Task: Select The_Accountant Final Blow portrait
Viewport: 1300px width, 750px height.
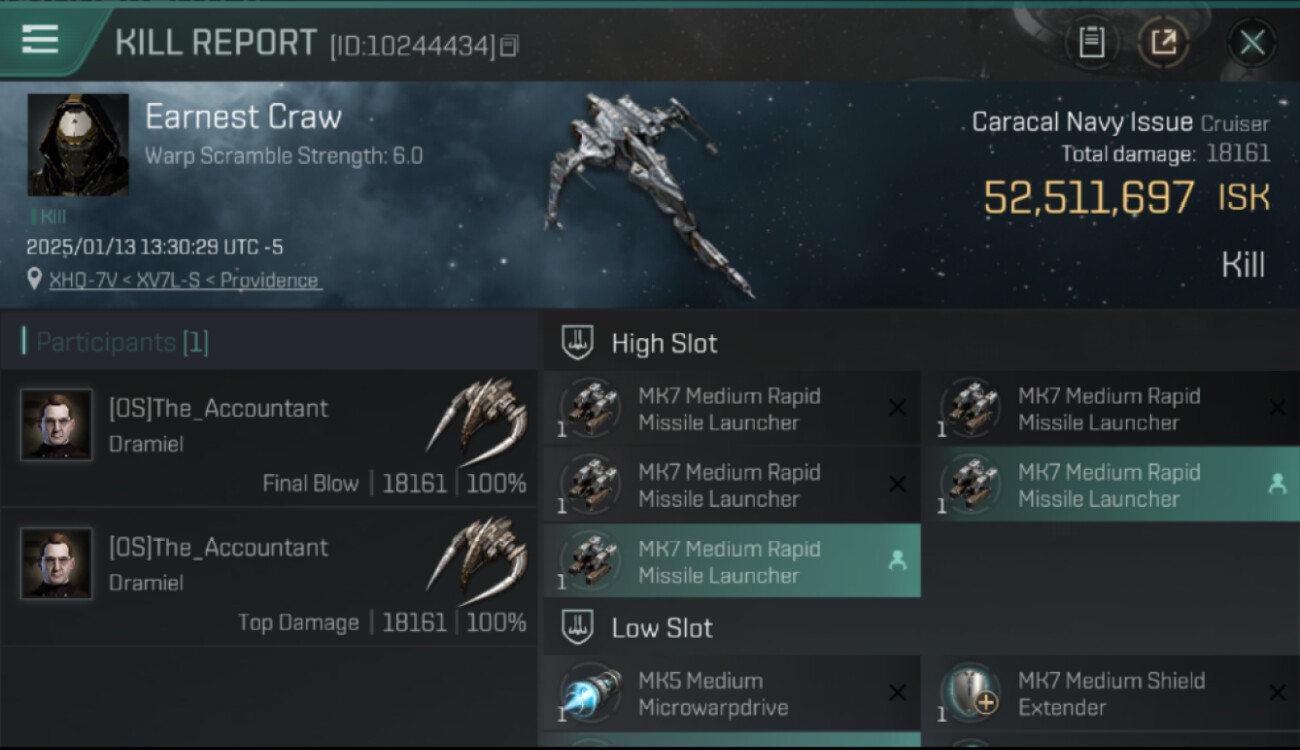Action: coord(57,425)
